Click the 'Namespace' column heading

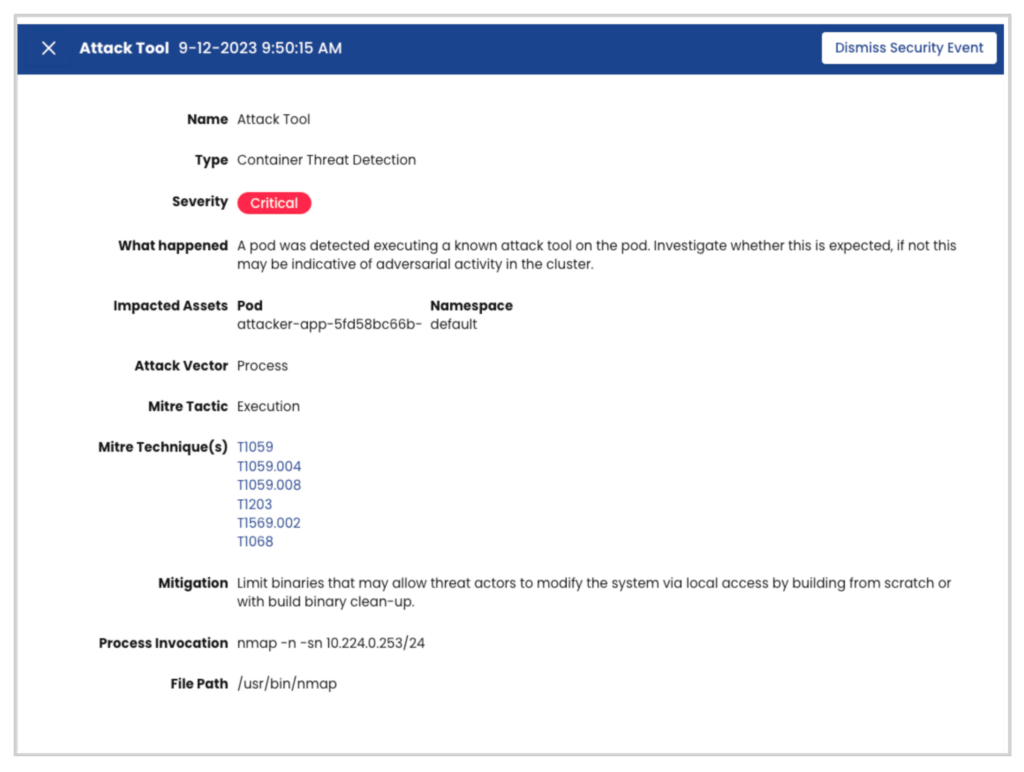pyautogui.click(x=471, y=306)
